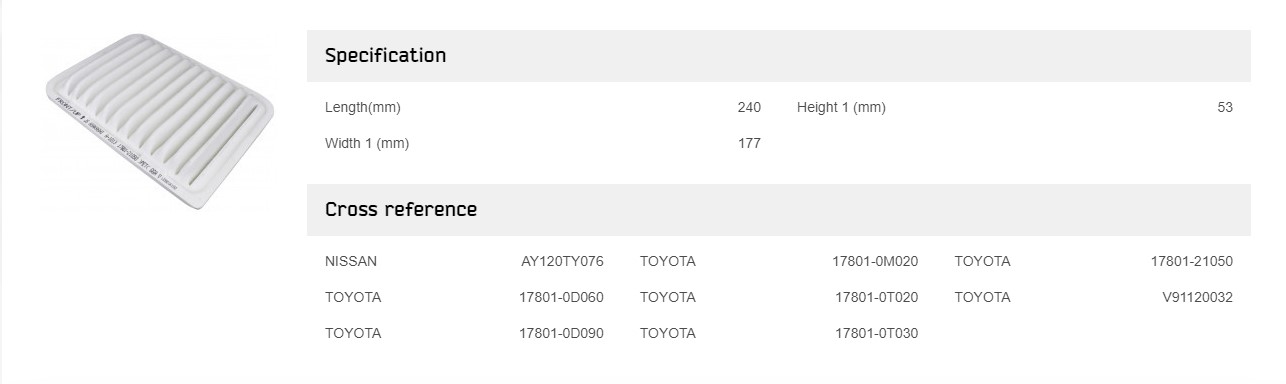Select the Length(mm) specification label

(x=362, y=108)
